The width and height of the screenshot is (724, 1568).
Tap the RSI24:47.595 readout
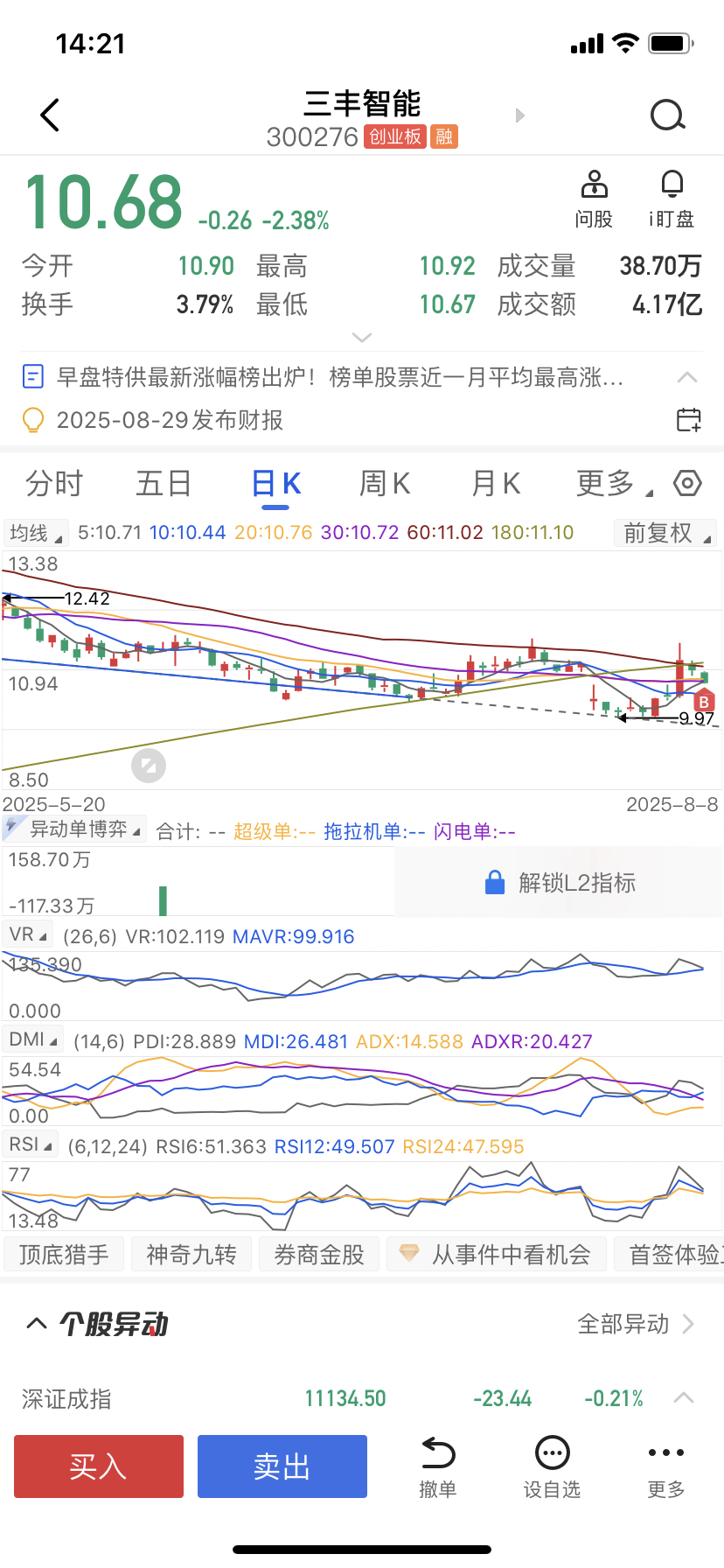coord(463,1146)
